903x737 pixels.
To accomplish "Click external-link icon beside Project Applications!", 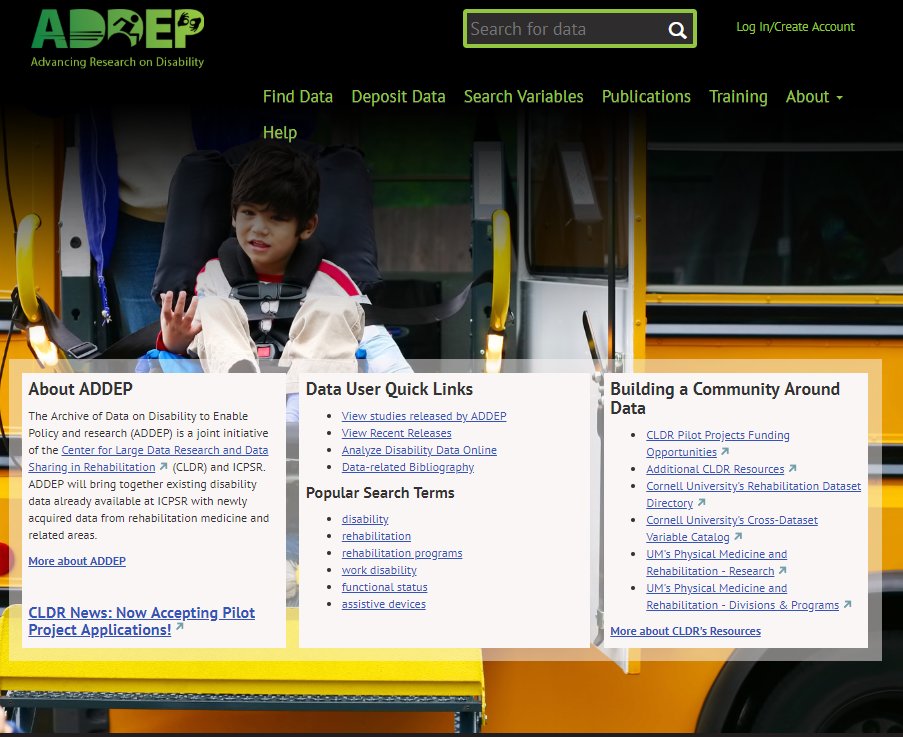I will [x=180, y=626].
